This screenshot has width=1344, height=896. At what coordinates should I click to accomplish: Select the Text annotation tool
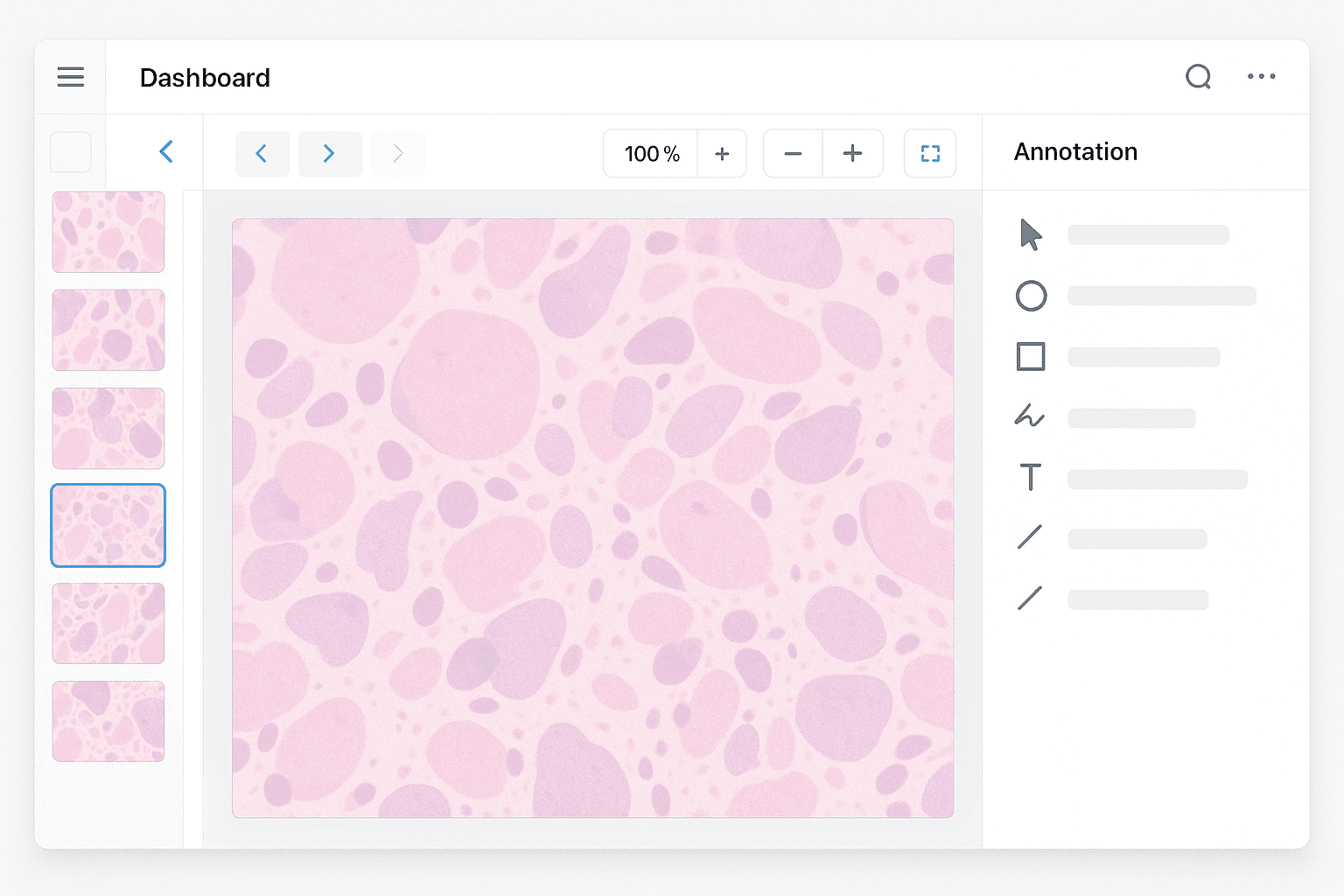click(1031, 478)
